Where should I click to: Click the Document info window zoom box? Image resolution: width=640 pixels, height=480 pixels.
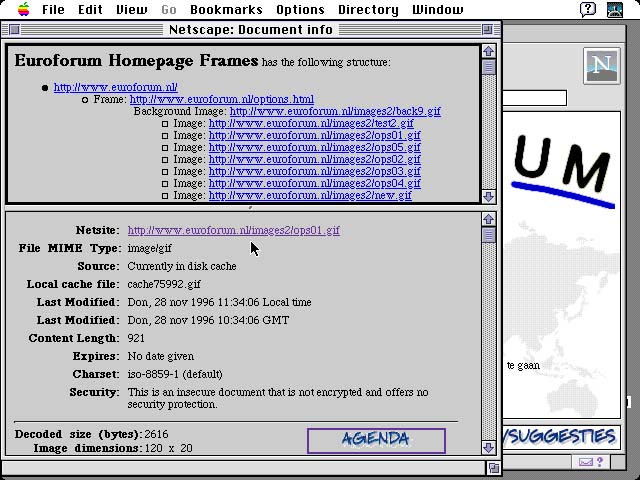[x=487, y=29]
